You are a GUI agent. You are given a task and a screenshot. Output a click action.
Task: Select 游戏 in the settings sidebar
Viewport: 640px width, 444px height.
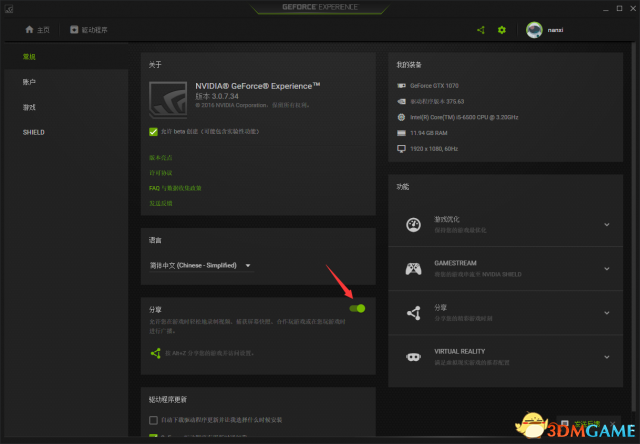tap(67, 107)
